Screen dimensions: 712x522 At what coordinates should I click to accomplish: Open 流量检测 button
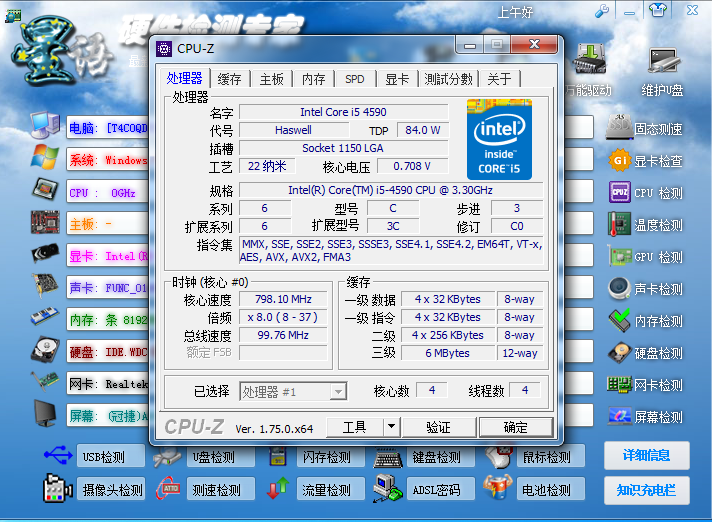(x=331, y=489)
